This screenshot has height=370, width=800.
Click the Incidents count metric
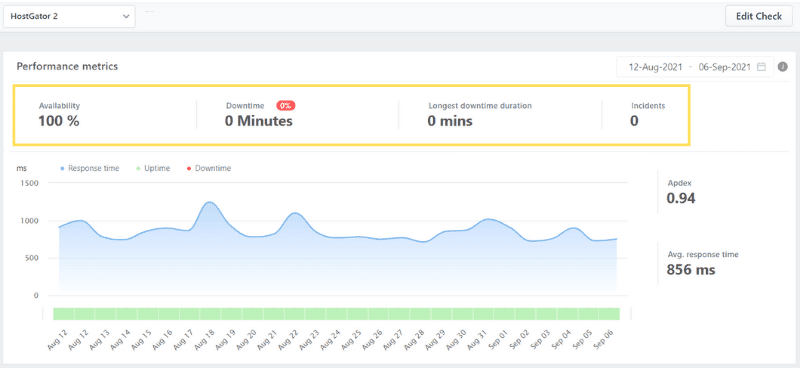coord(648,114)
